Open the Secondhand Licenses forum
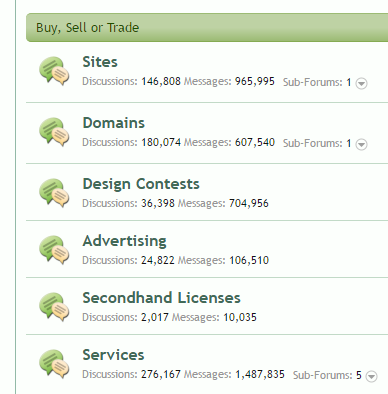This screenshot has width=388, height=394. click(162, 298)
